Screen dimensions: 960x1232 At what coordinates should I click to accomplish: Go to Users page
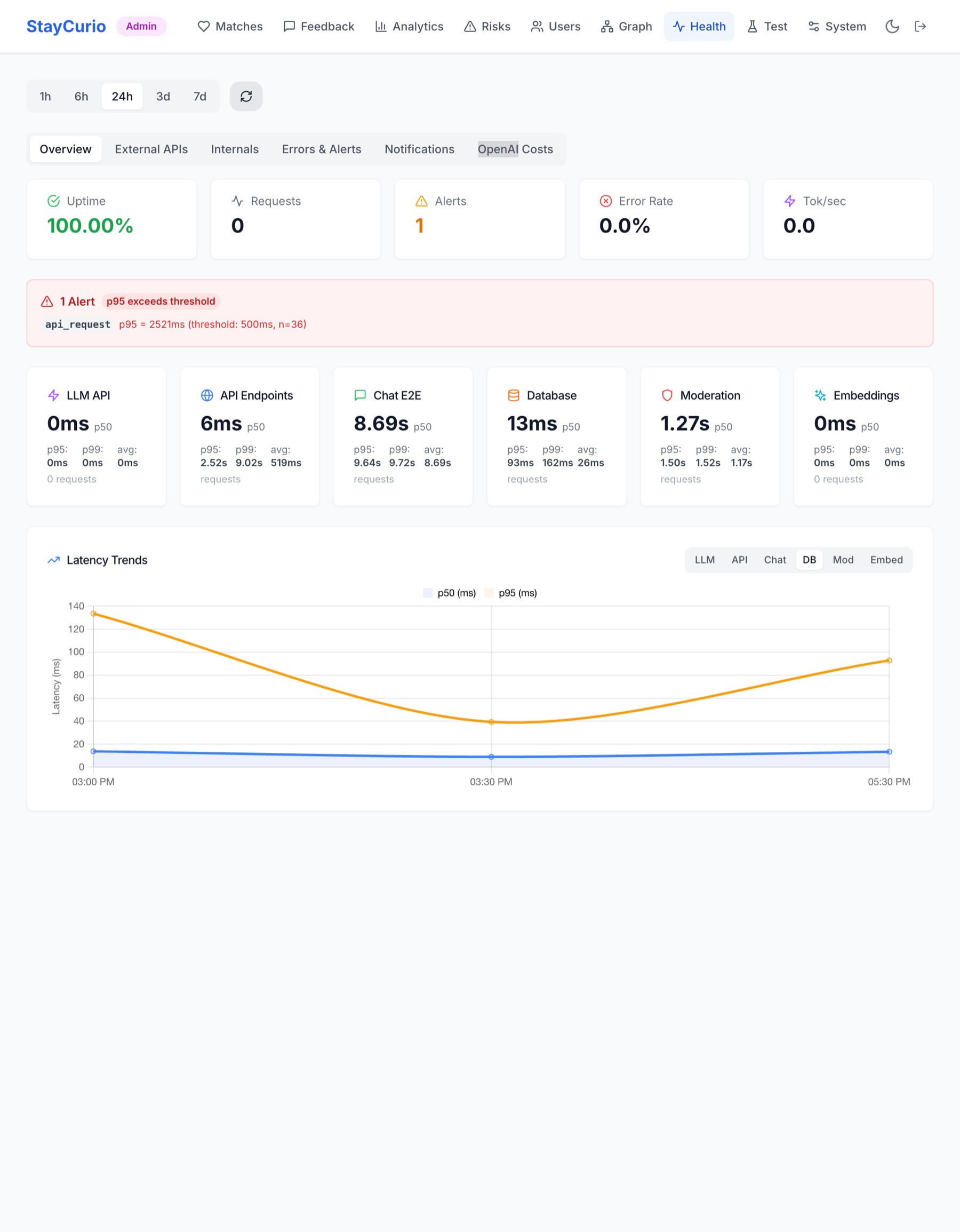click(555, 27)
